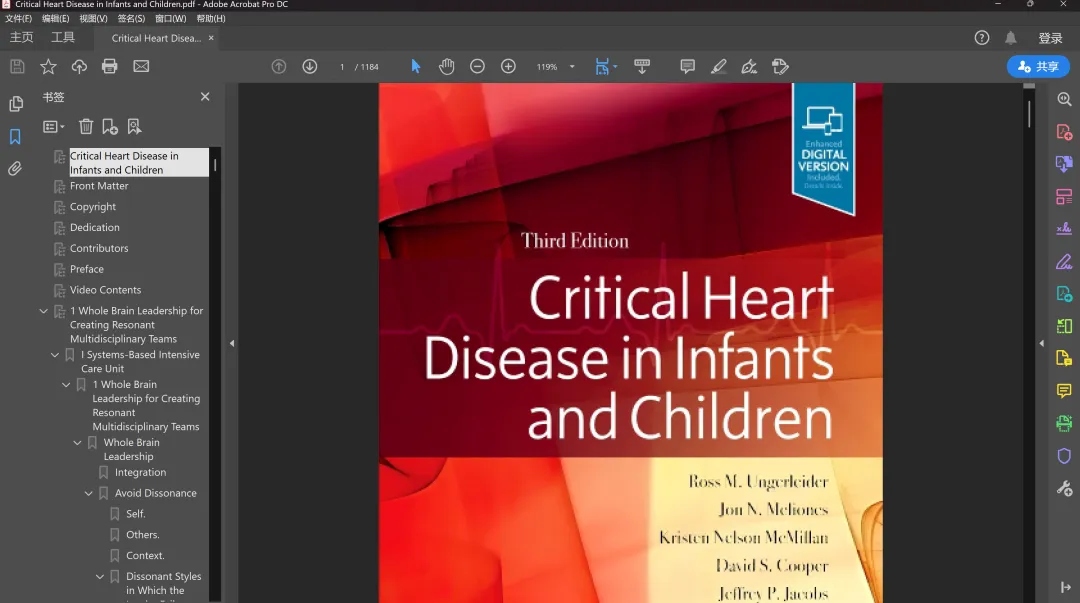This screenshot has height=603, width=1080.
Task: Open the Sign document pen tool
Action: click(749, 66)
